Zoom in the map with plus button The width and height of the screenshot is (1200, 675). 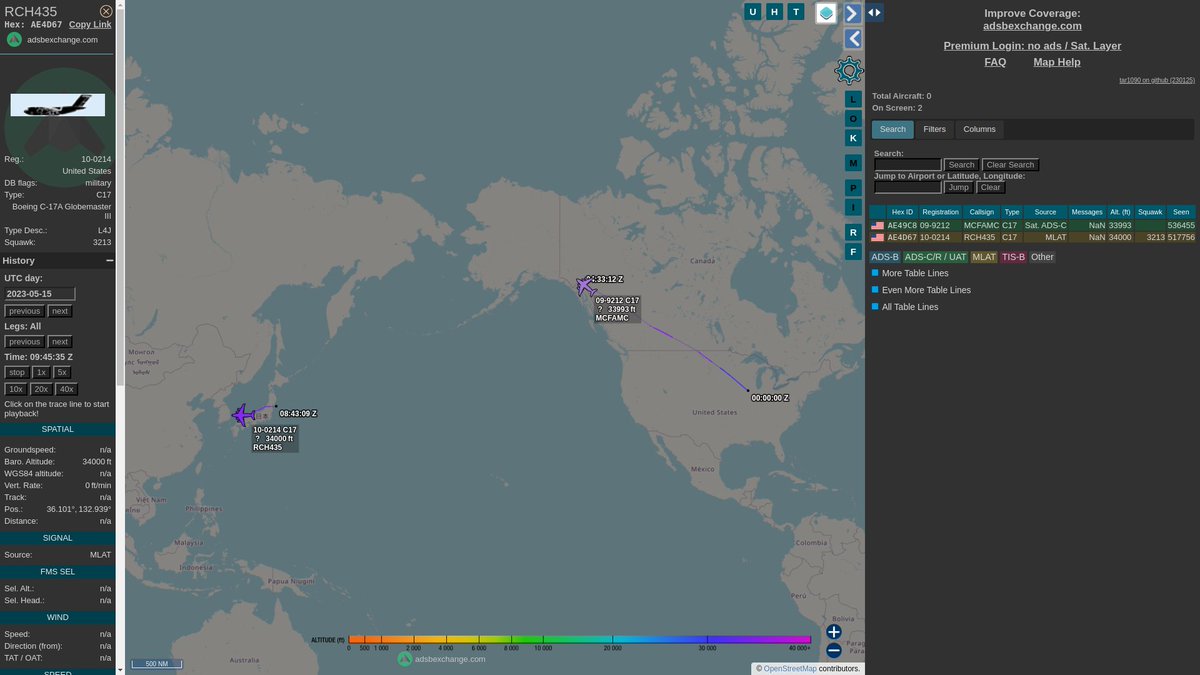point(834,632)
